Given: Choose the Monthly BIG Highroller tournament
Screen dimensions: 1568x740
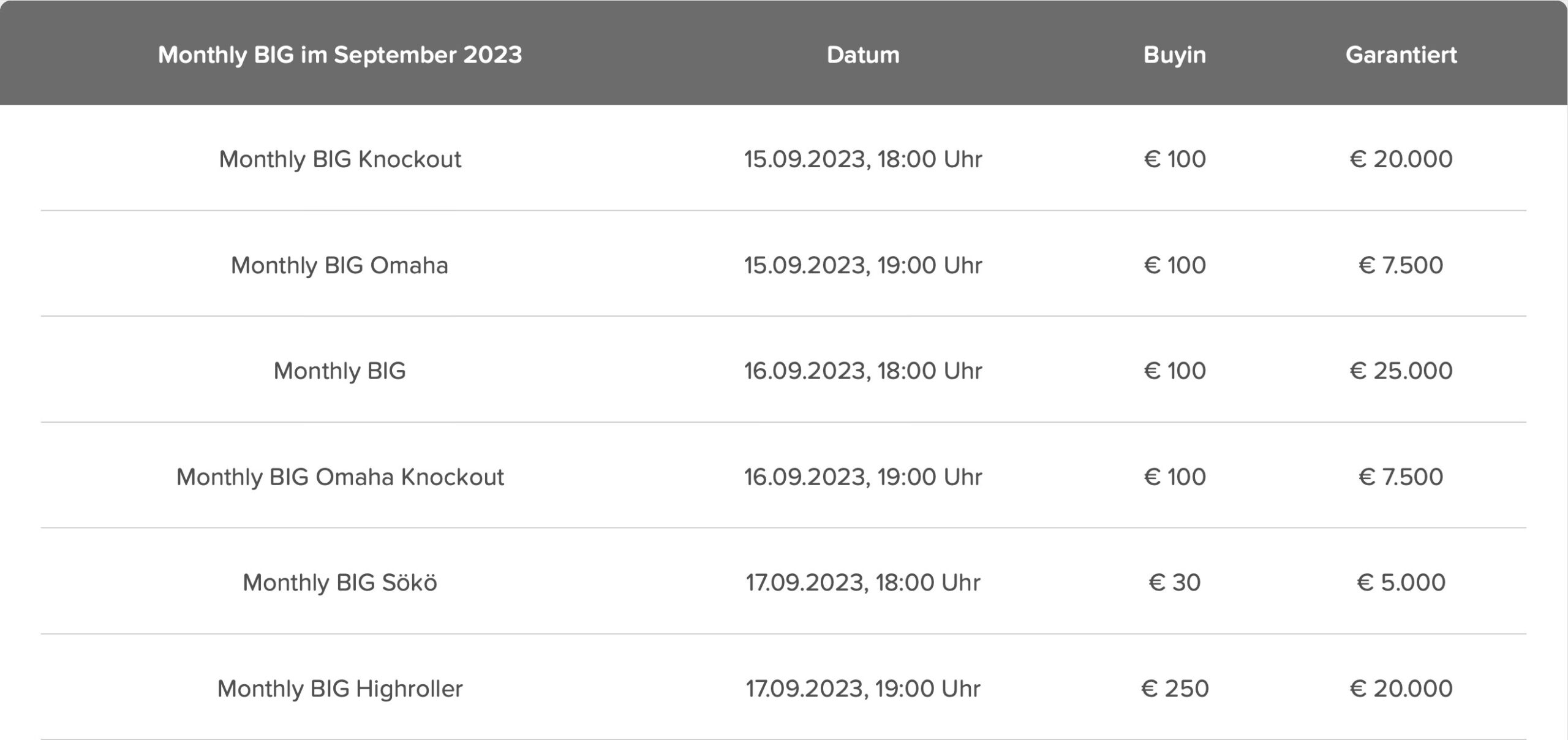Looking at the screenshot, I should click(340, 689).
